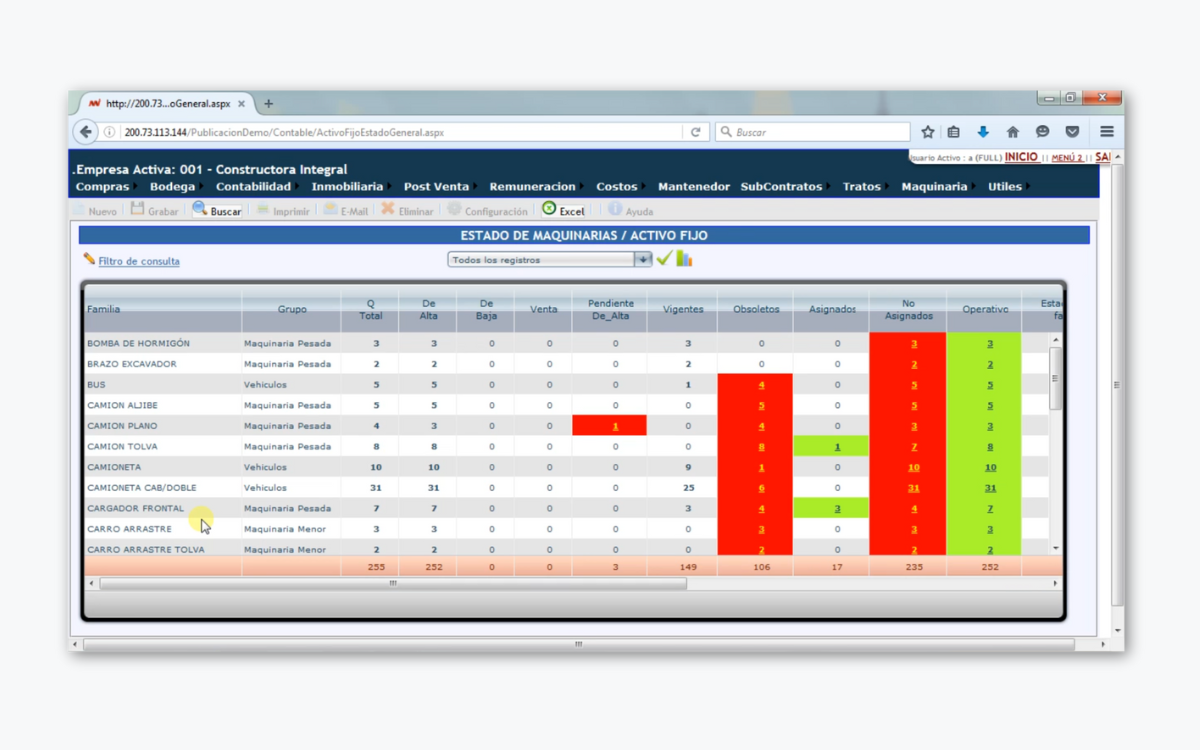1200x750 pixels.
Task: Open the Pocket icon in the toolbar
Action: [1072, 132]
